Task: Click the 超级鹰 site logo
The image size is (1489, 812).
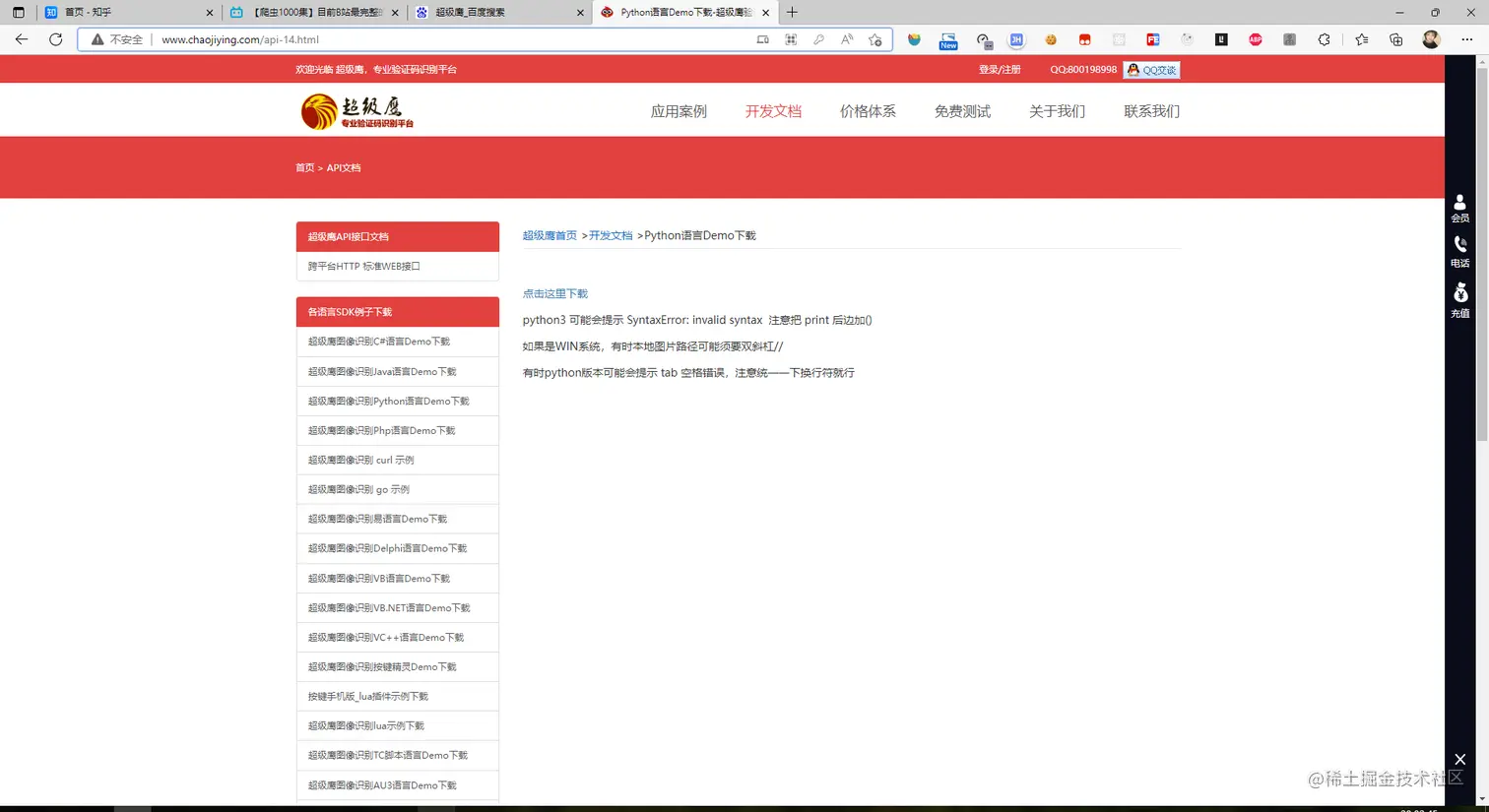Action: 357,111
